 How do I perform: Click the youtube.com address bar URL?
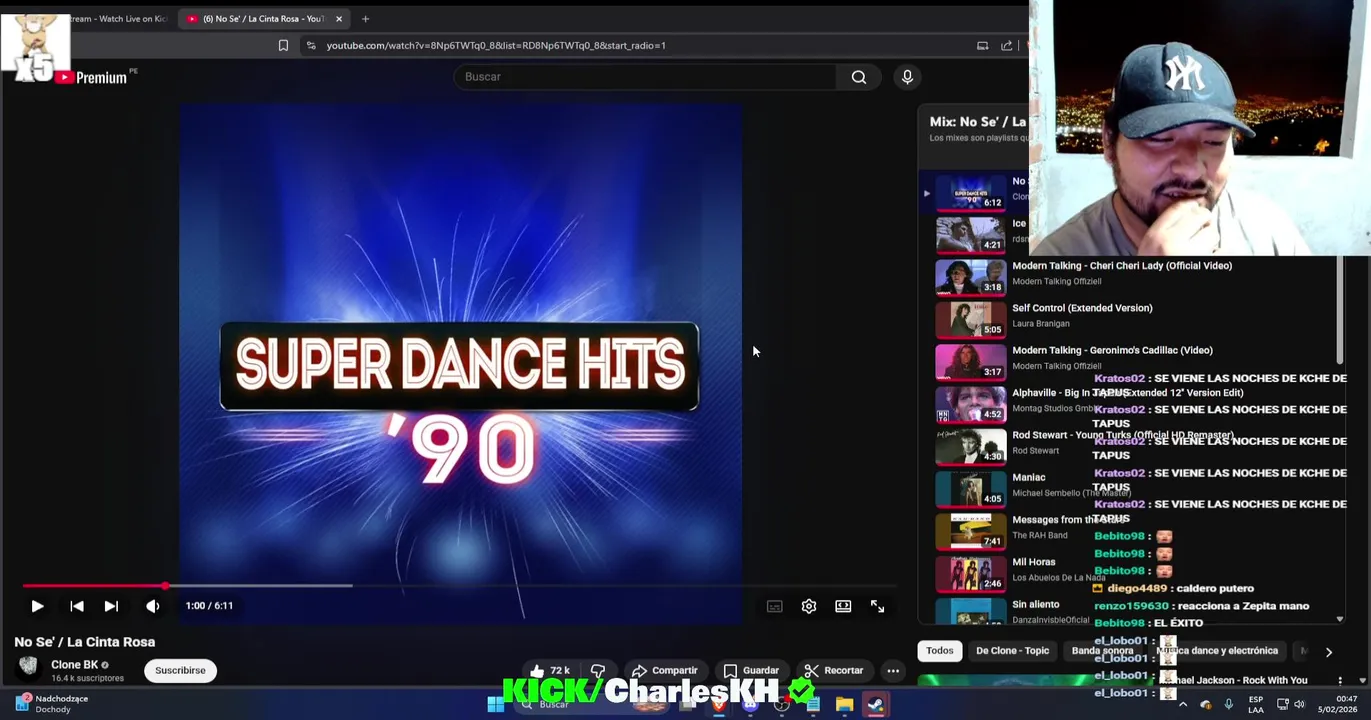click(x=495, y=45)
